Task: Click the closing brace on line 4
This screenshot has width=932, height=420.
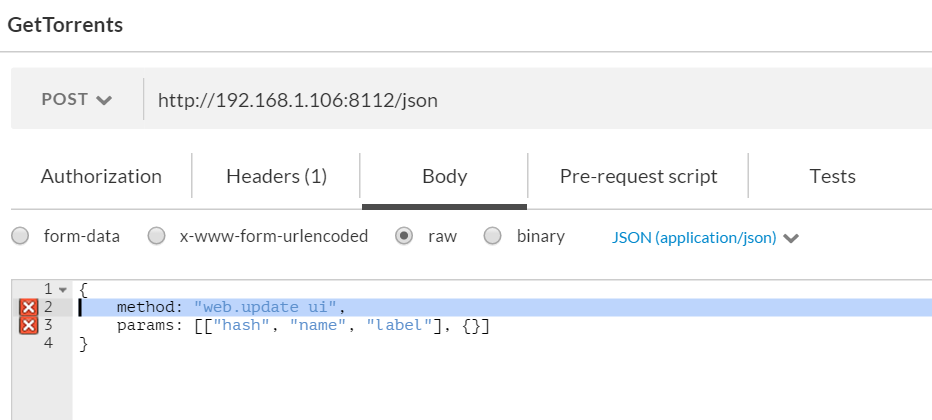Action: (x=83, y=344)
